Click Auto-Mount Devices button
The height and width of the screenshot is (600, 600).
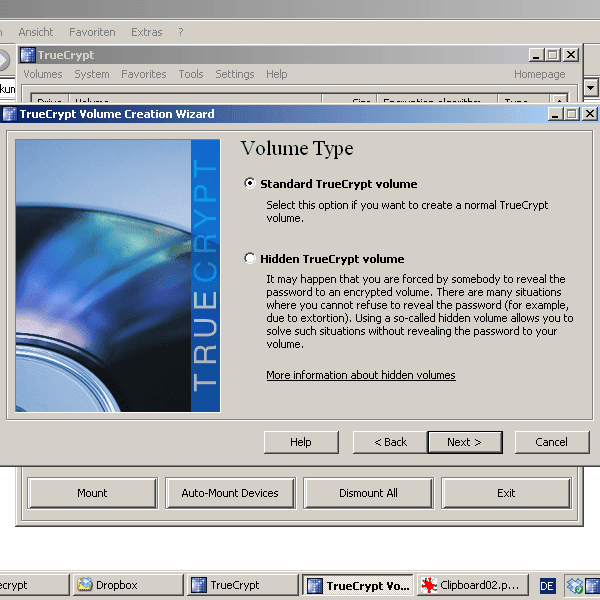[x=230, y=493]
